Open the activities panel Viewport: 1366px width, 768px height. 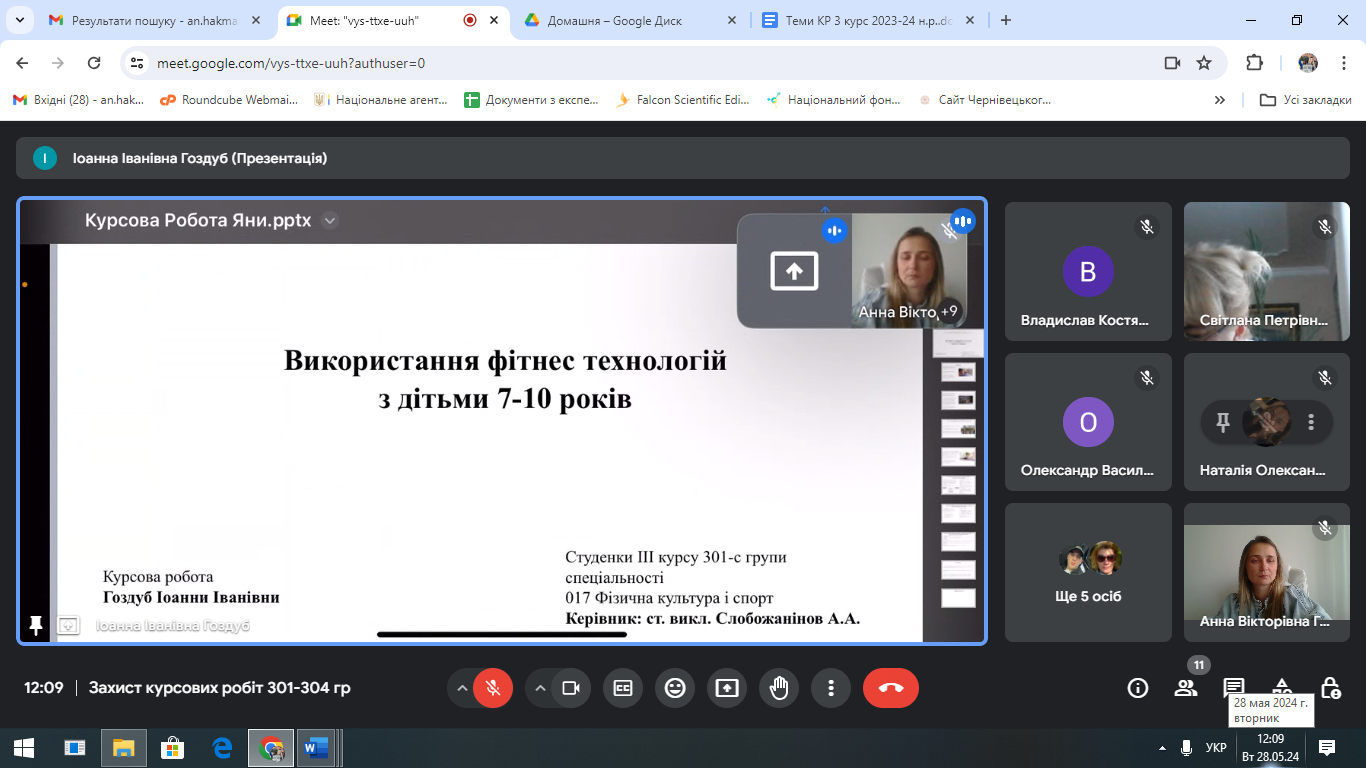tap(1282, 688)
